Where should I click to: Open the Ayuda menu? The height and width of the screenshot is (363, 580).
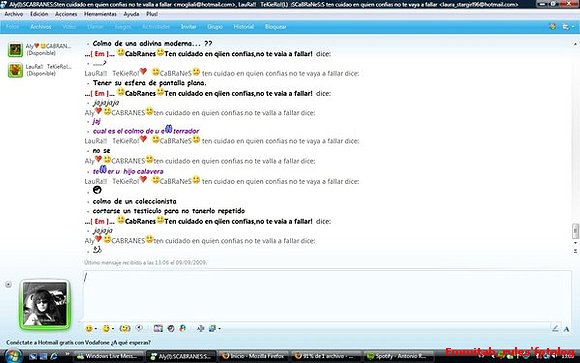tap(131, 14)
